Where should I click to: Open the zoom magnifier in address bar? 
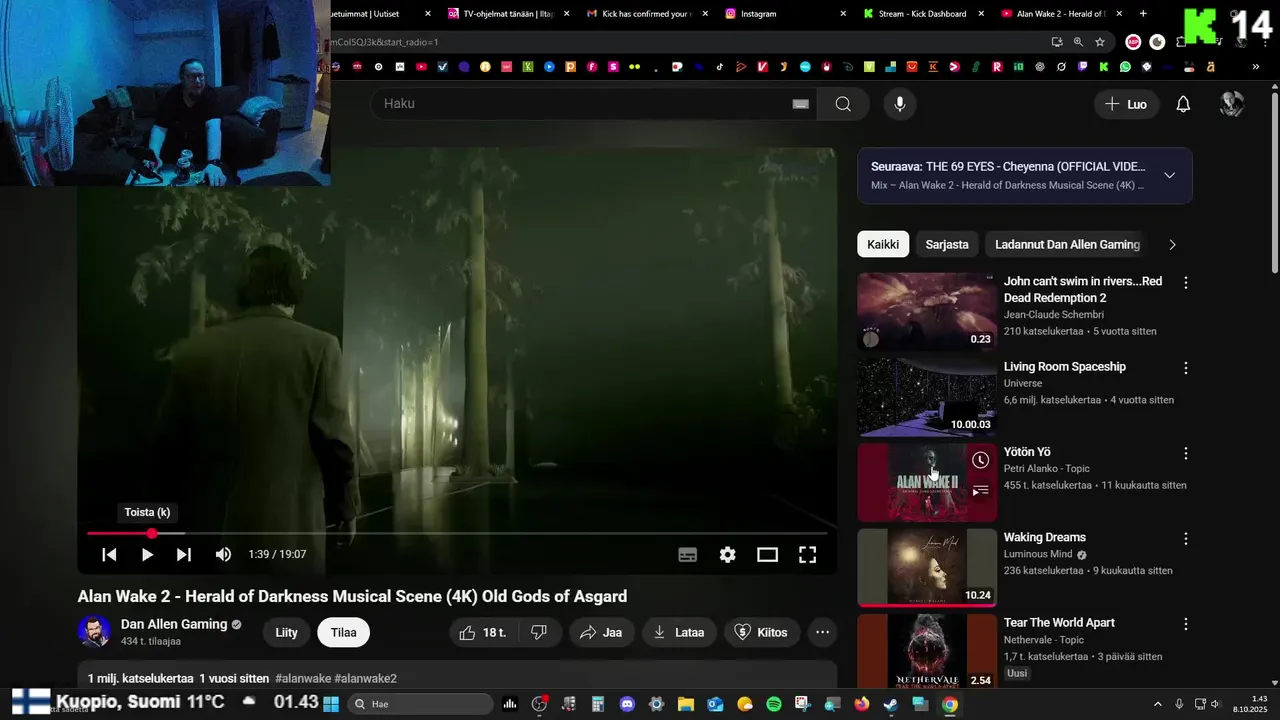point(1078,42)
